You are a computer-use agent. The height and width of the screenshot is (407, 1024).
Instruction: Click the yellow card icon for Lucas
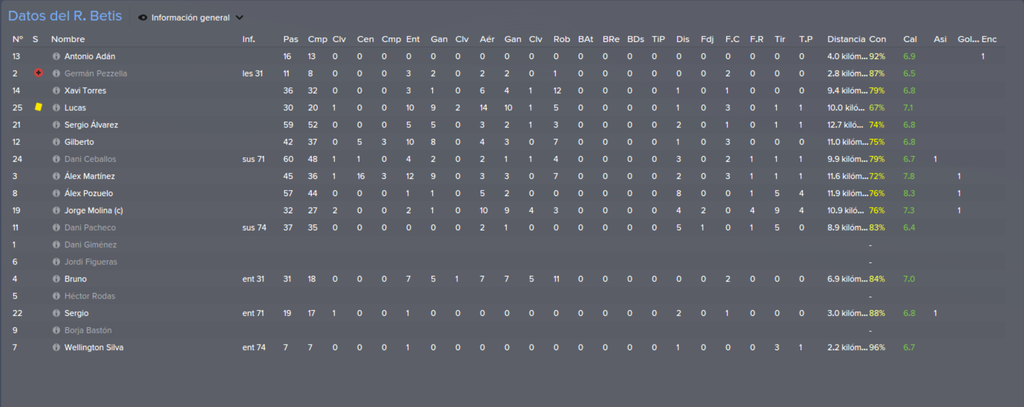(x=38, y=107)
